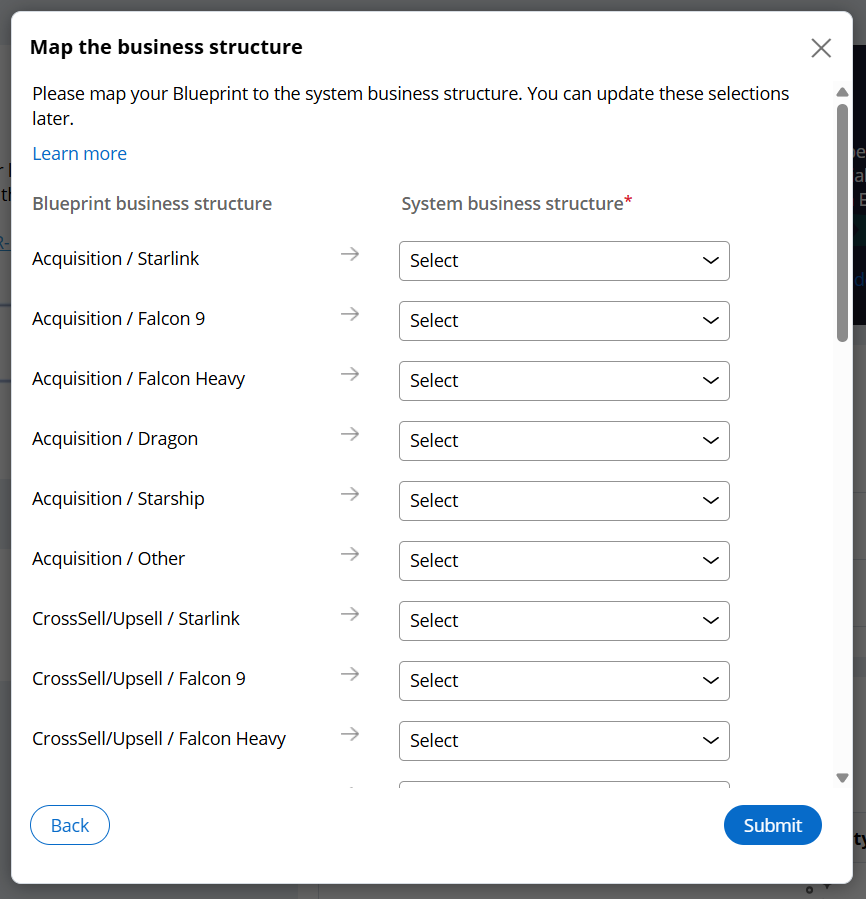Click the 'CrossSell/Upsell / Falcon Heavy' label

(x=159, y=739)
